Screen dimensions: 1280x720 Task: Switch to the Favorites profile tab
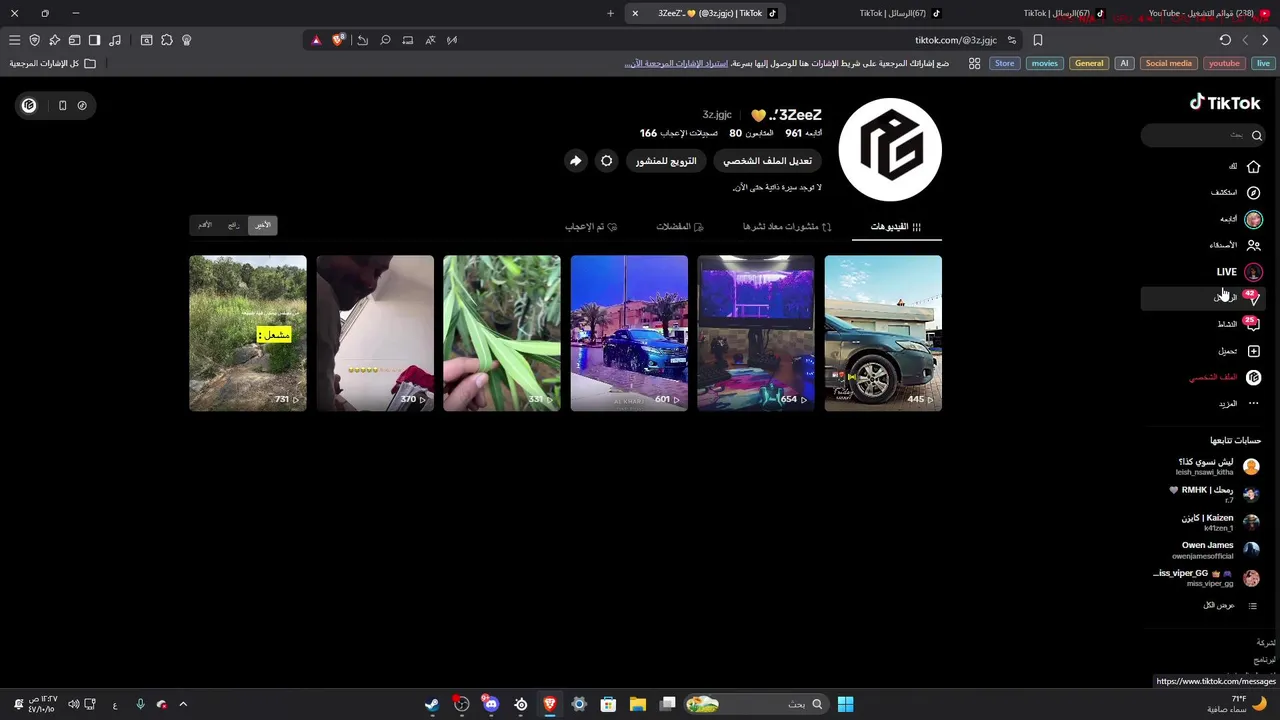coord(680,227)
